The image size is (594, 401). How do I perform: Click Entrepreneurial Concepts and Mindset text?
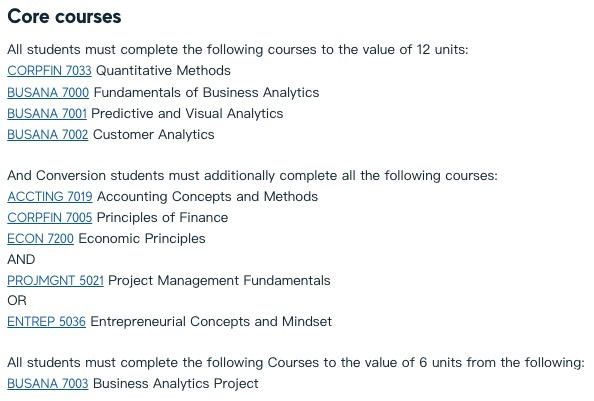pyautogui.click(x=211, y=322)
